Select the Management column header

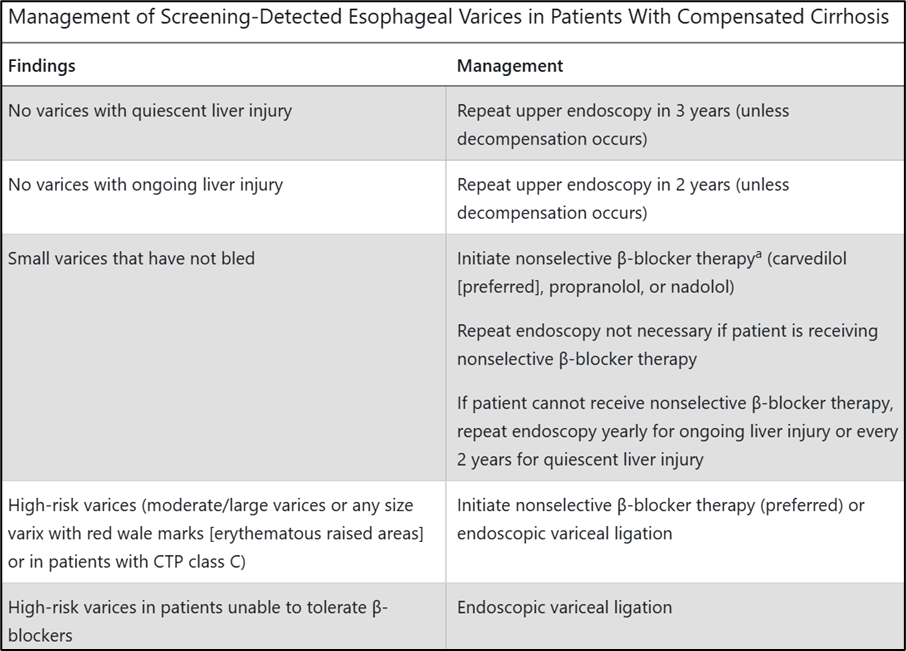510,66
